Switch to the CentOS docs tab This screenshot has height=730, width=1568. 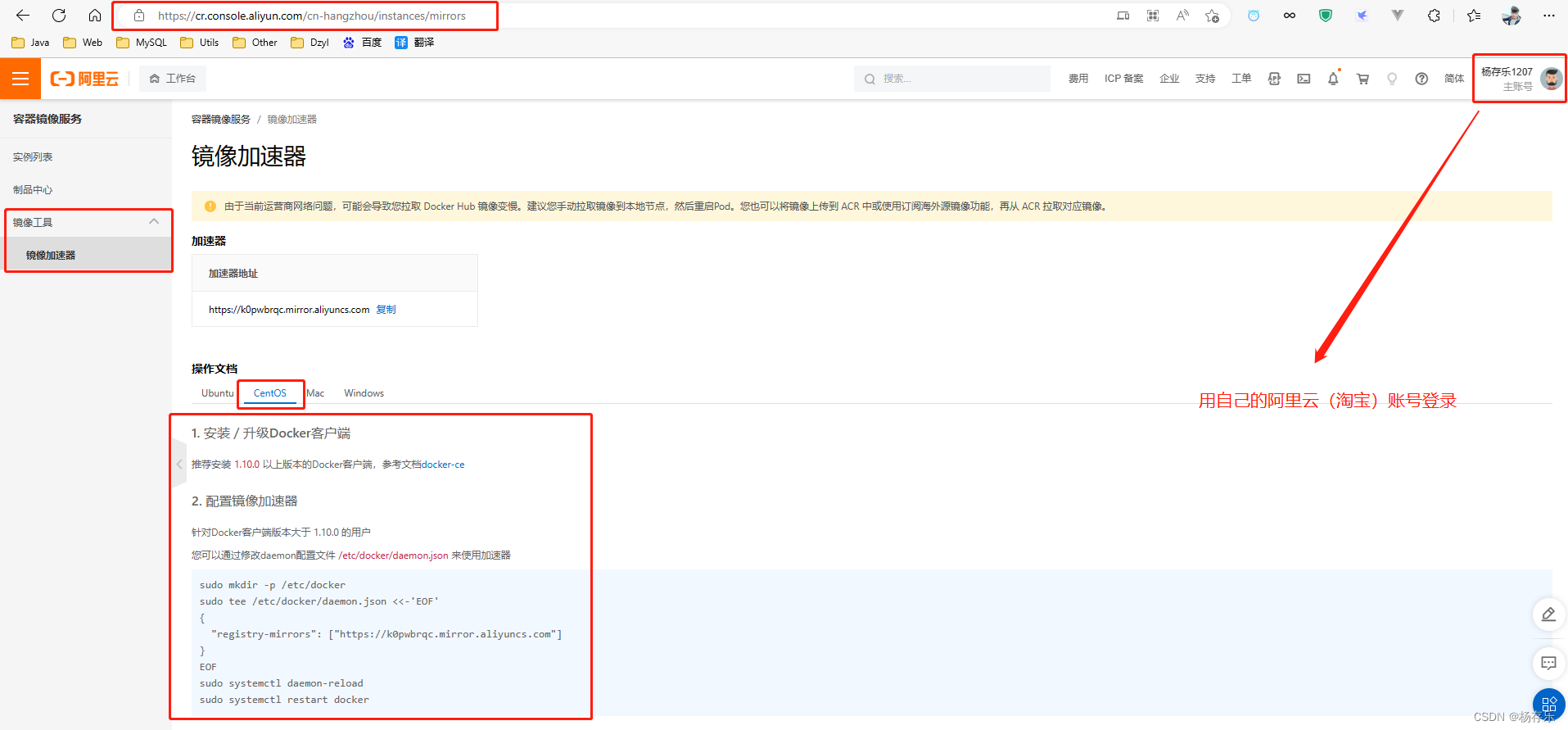pyautogui.click(x=270, y=393)
